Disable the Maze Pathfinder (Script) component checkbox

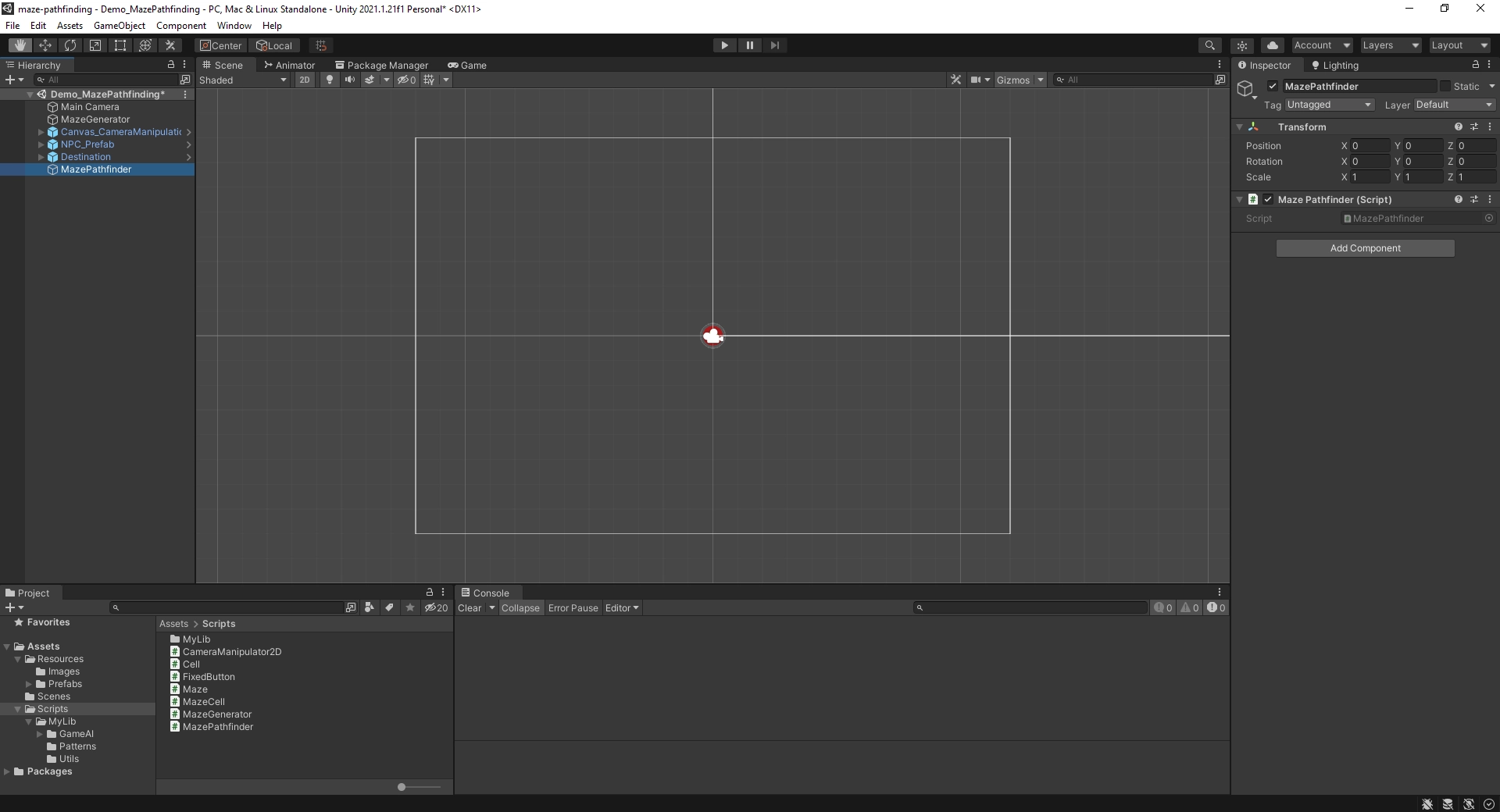pos(1267,199)
